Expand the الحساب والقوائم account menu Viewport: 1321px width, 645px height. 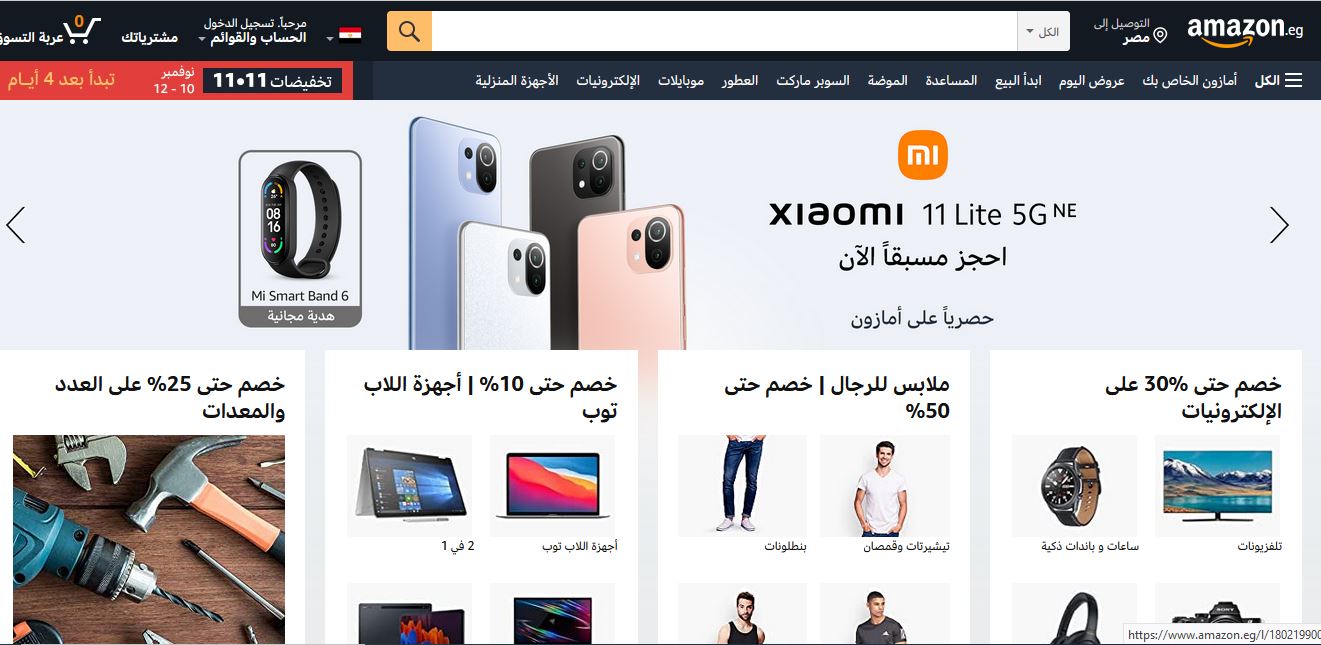(x=253, y=37)
